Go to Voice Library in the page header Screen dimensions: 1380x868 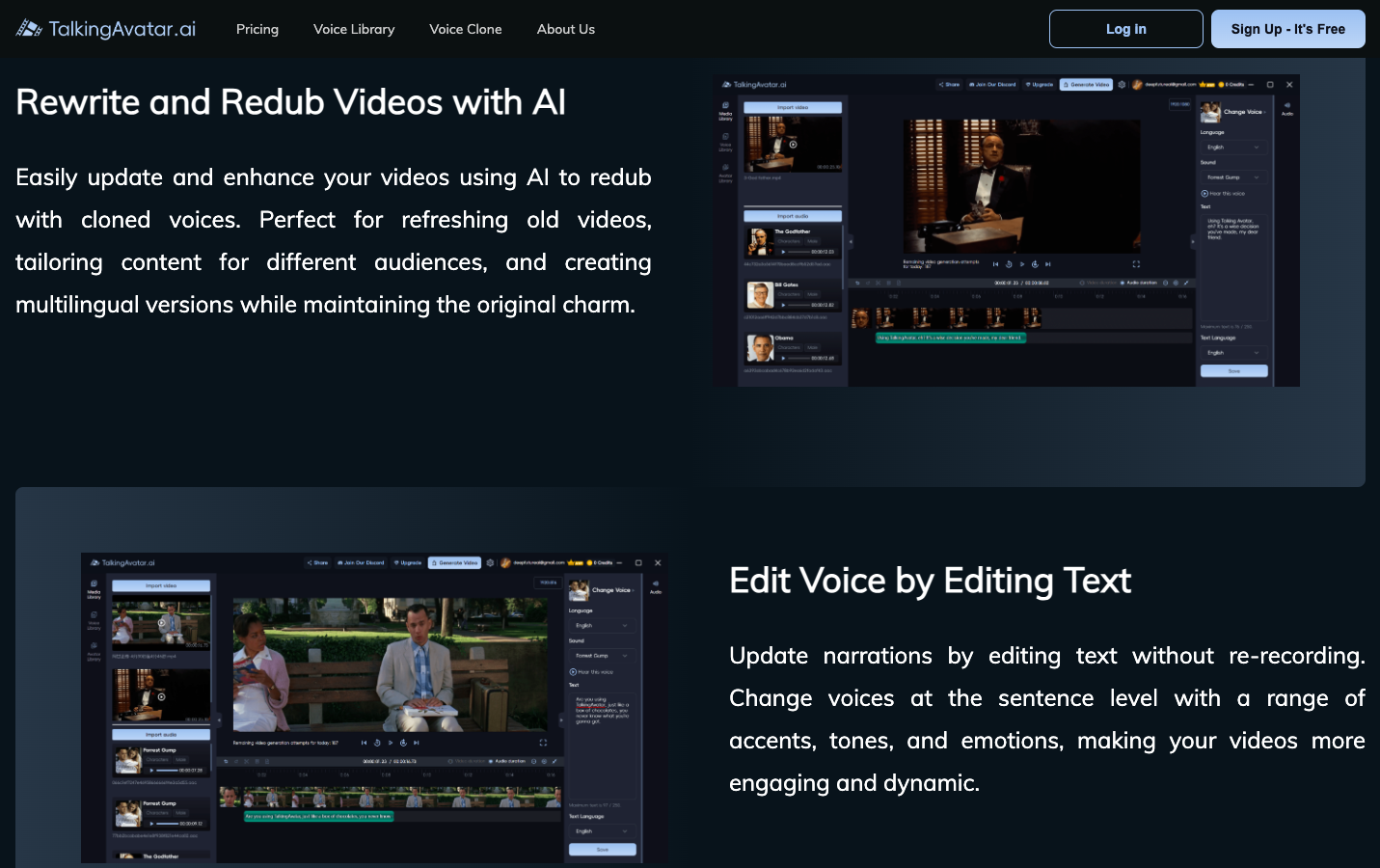354,29
